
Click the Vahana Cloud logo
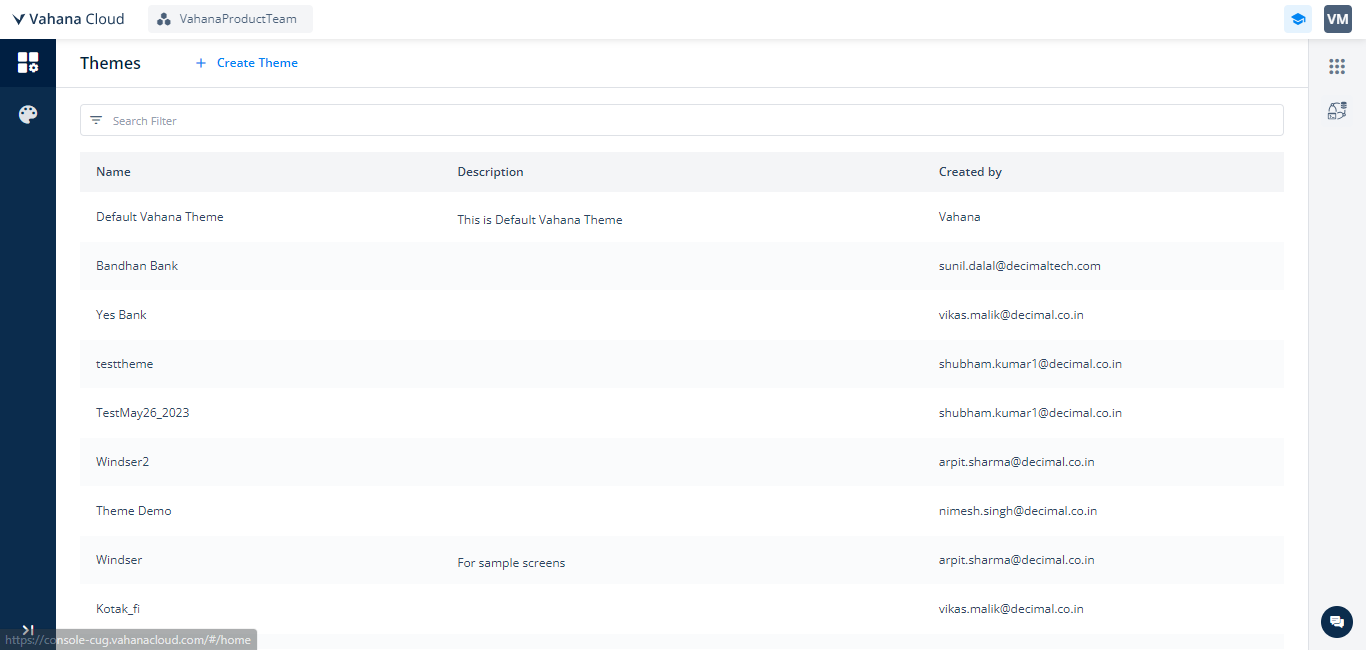[68, 19]
